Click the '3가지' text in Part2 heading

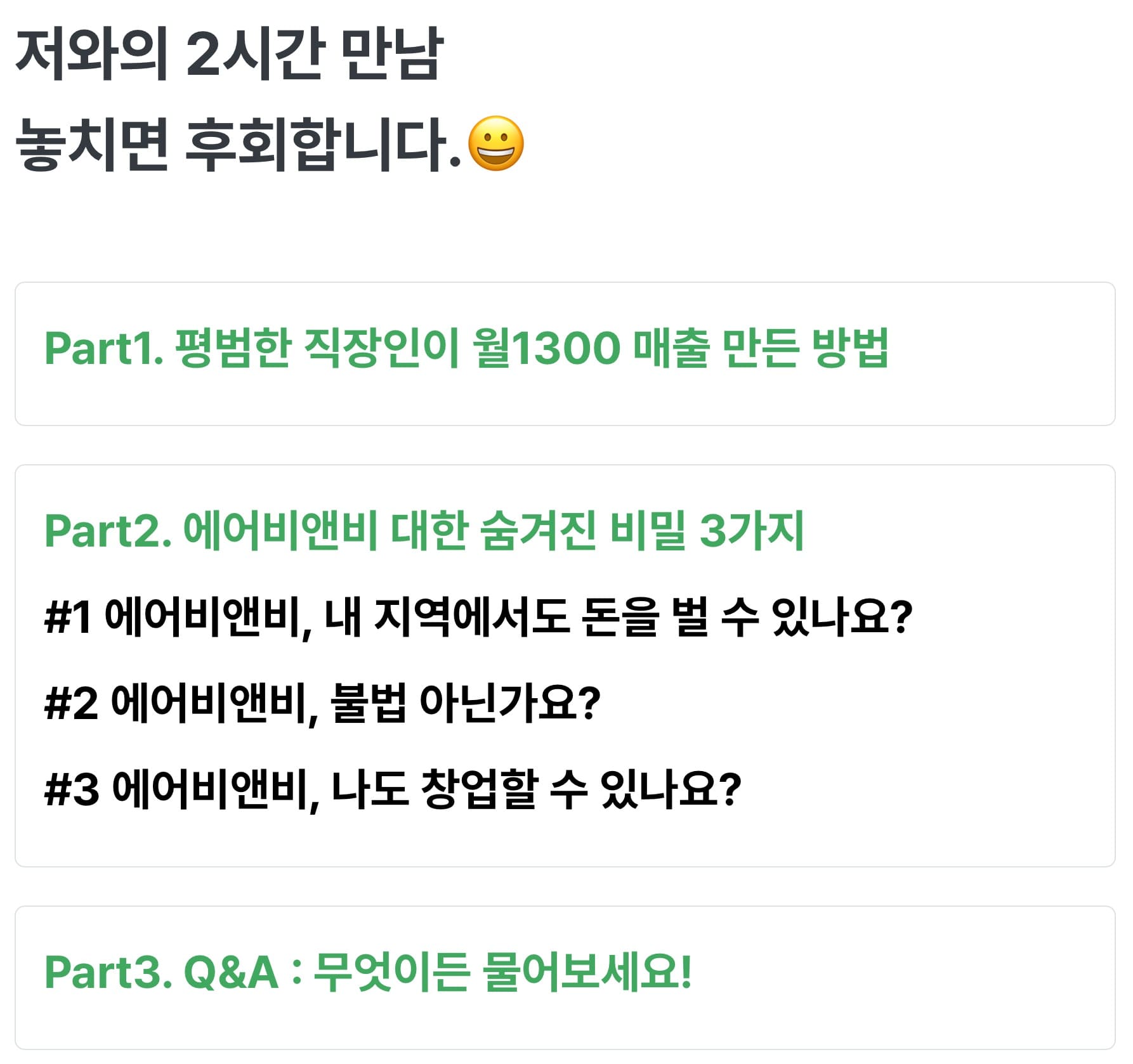(x=751, y=531)
